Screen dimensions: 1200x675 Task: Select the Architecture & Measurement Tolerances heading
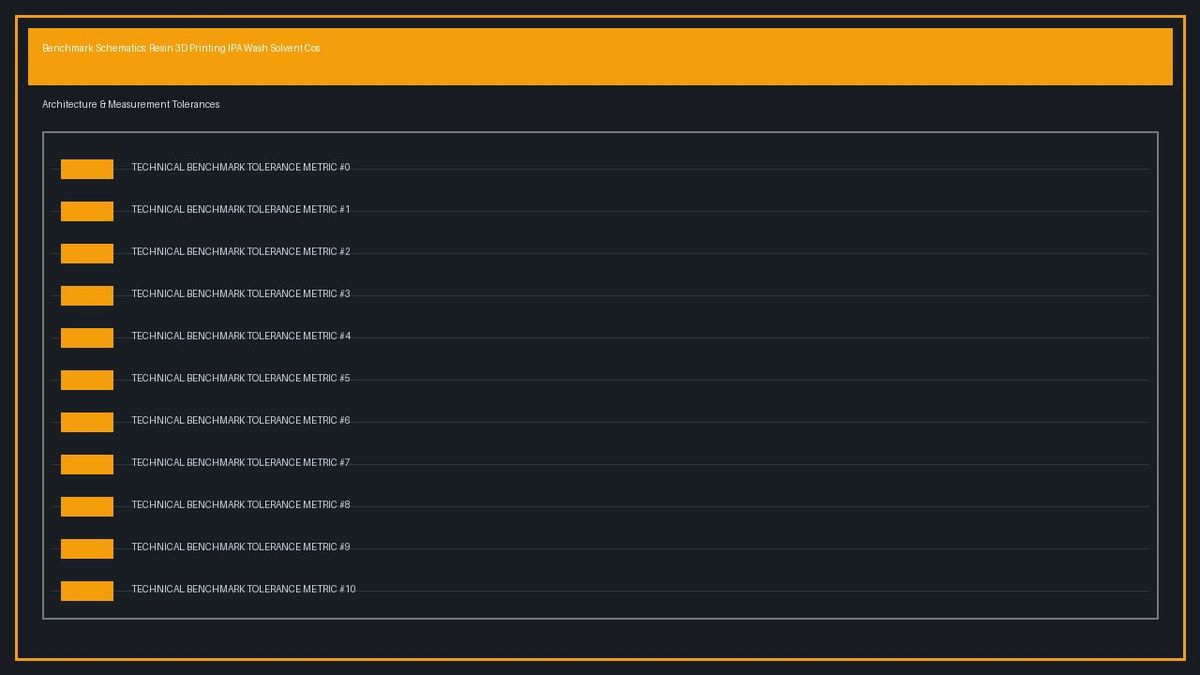(x=131, y=104)
